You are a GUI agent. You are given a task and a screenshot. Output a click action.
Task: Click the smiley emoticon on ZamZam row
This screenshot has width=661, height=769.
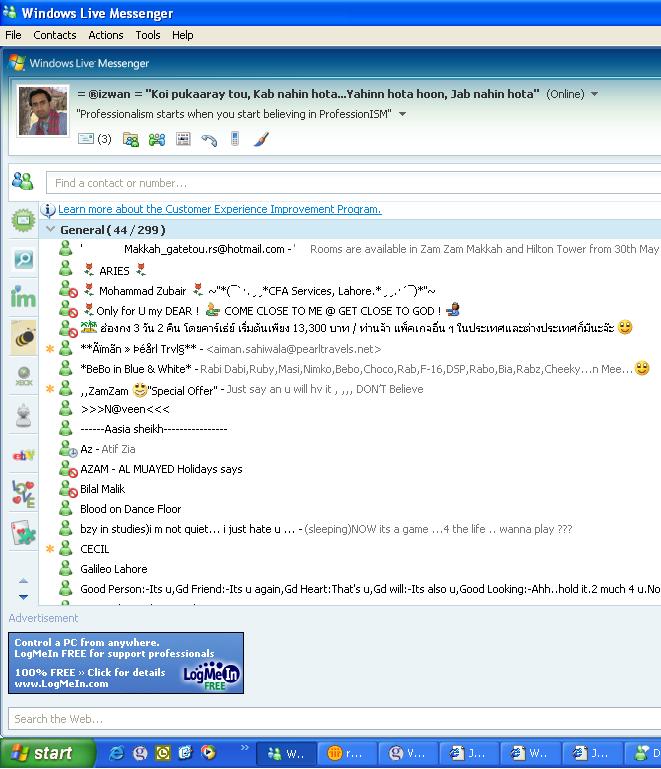tap(140, 390)
